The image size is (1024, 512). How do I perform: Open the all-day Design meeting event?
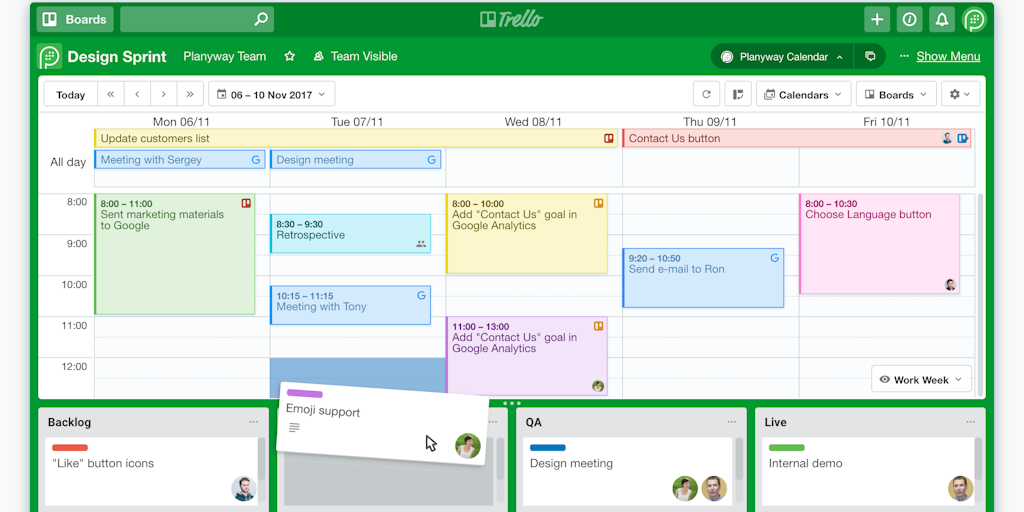(355, 159)
